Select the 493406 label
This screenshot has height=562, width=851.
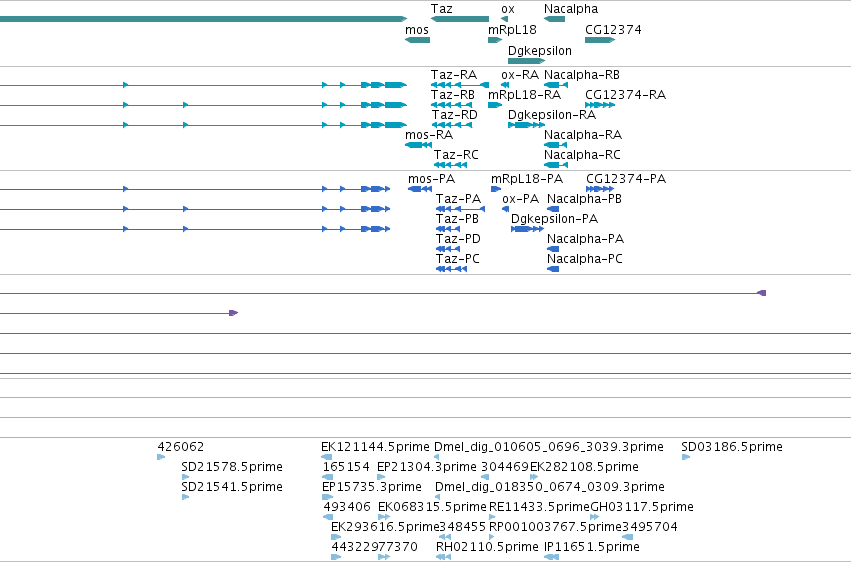[x=347, y=507]
